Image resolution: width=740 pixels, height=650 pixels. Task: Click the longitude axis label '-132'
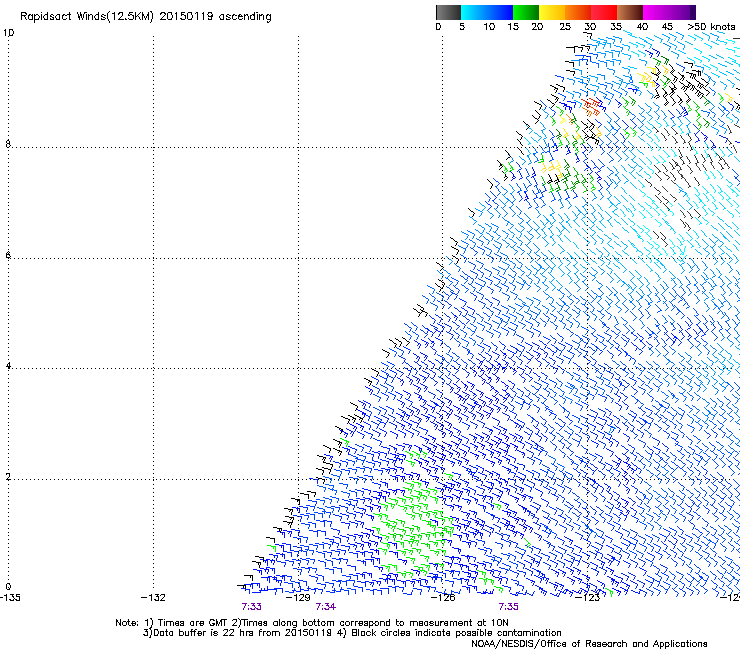(153, 598)
